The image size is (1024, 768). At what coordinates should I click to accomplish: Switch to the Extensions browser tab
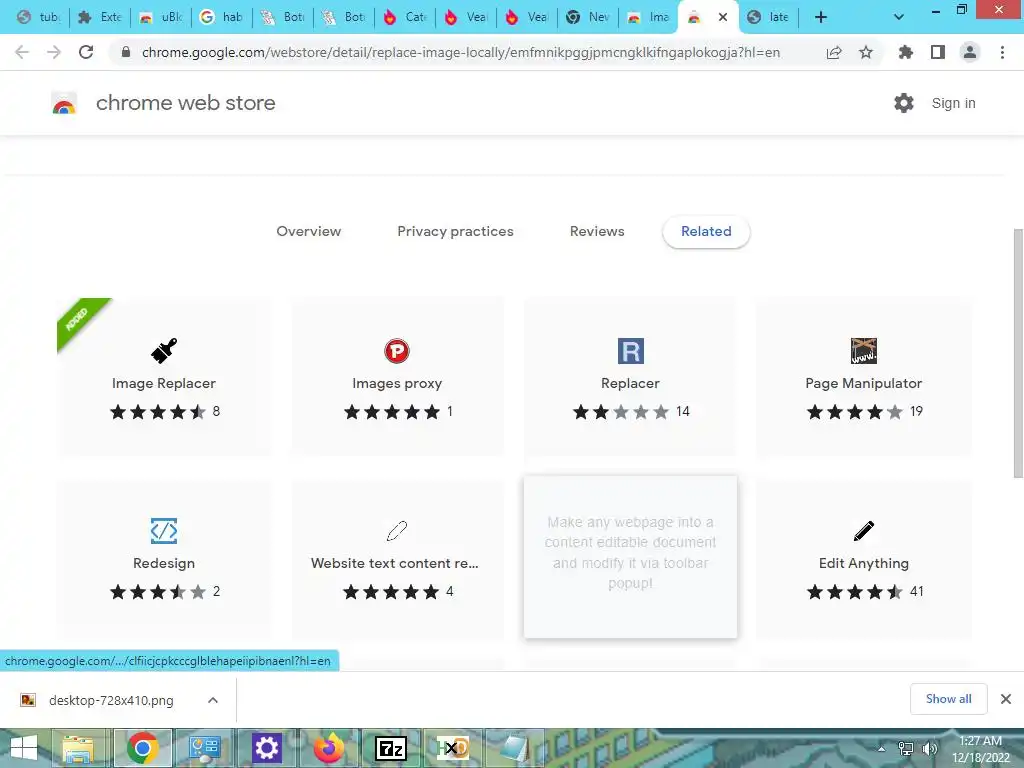tap(100, 17)
